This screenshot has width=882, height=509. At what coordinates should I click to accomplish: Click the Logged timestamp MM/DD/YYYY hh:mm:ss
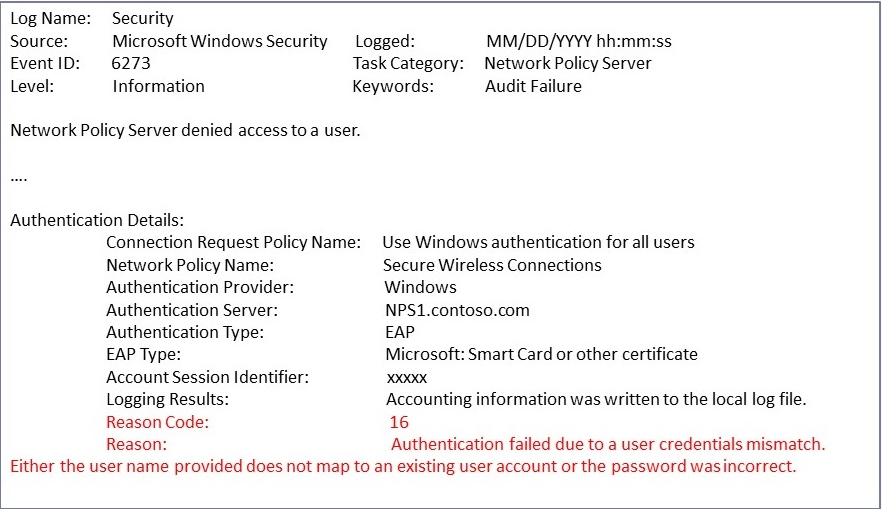(x=579, y=41)
